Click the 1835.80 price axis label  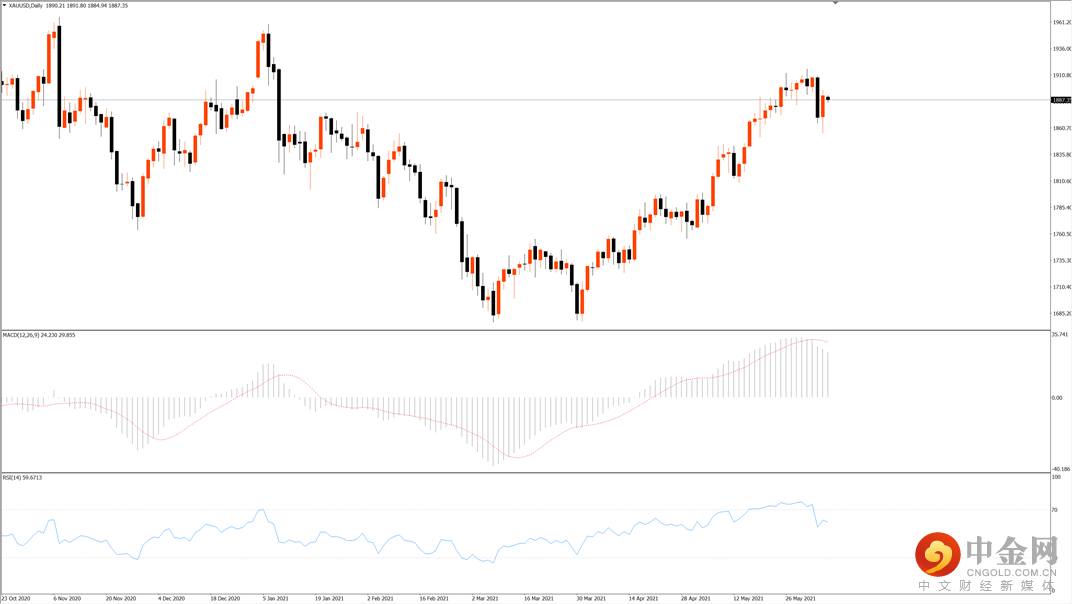1061,155
